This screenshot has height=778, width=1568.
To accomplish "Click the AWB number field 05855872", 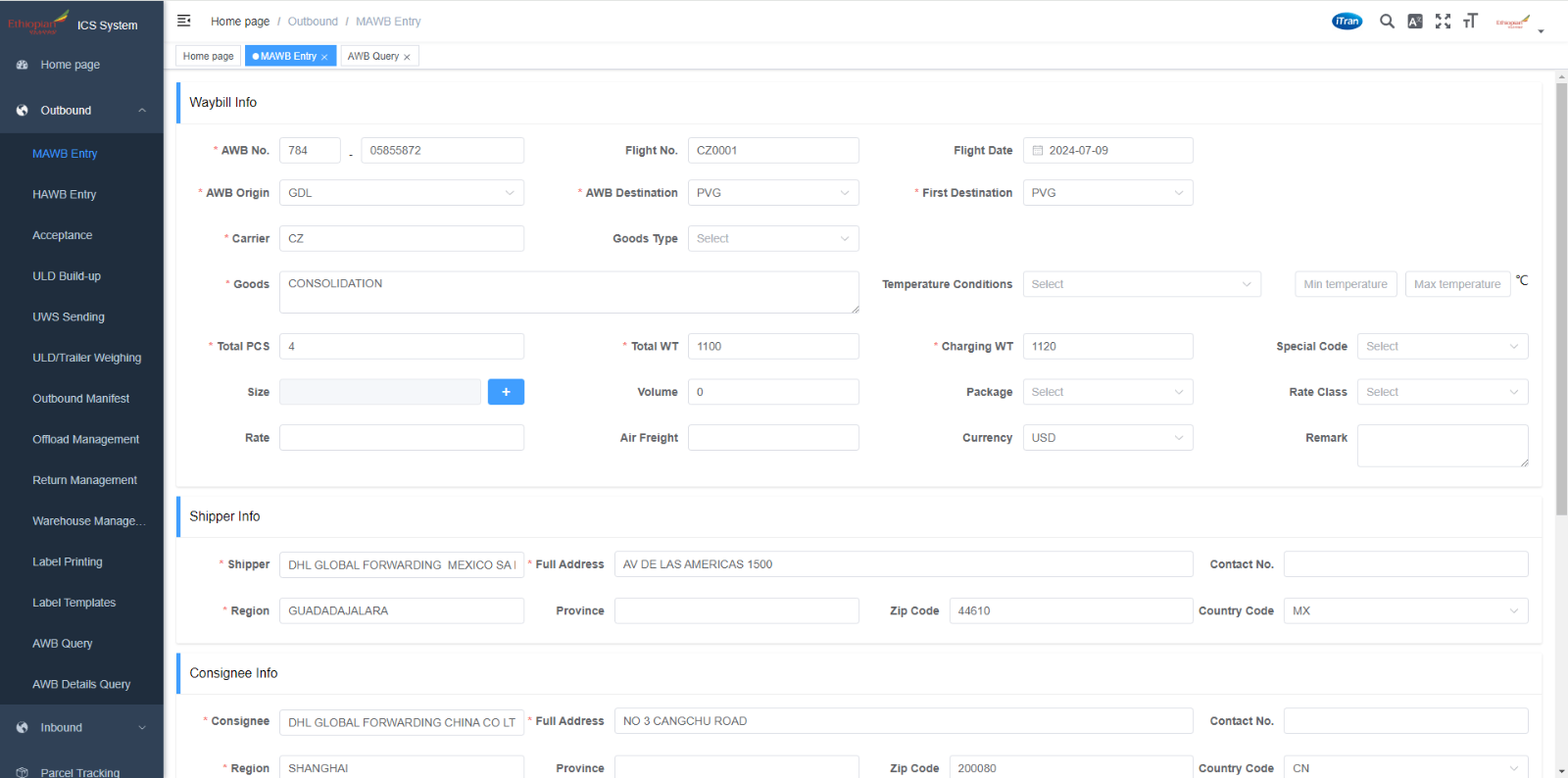I will [442, 151].
